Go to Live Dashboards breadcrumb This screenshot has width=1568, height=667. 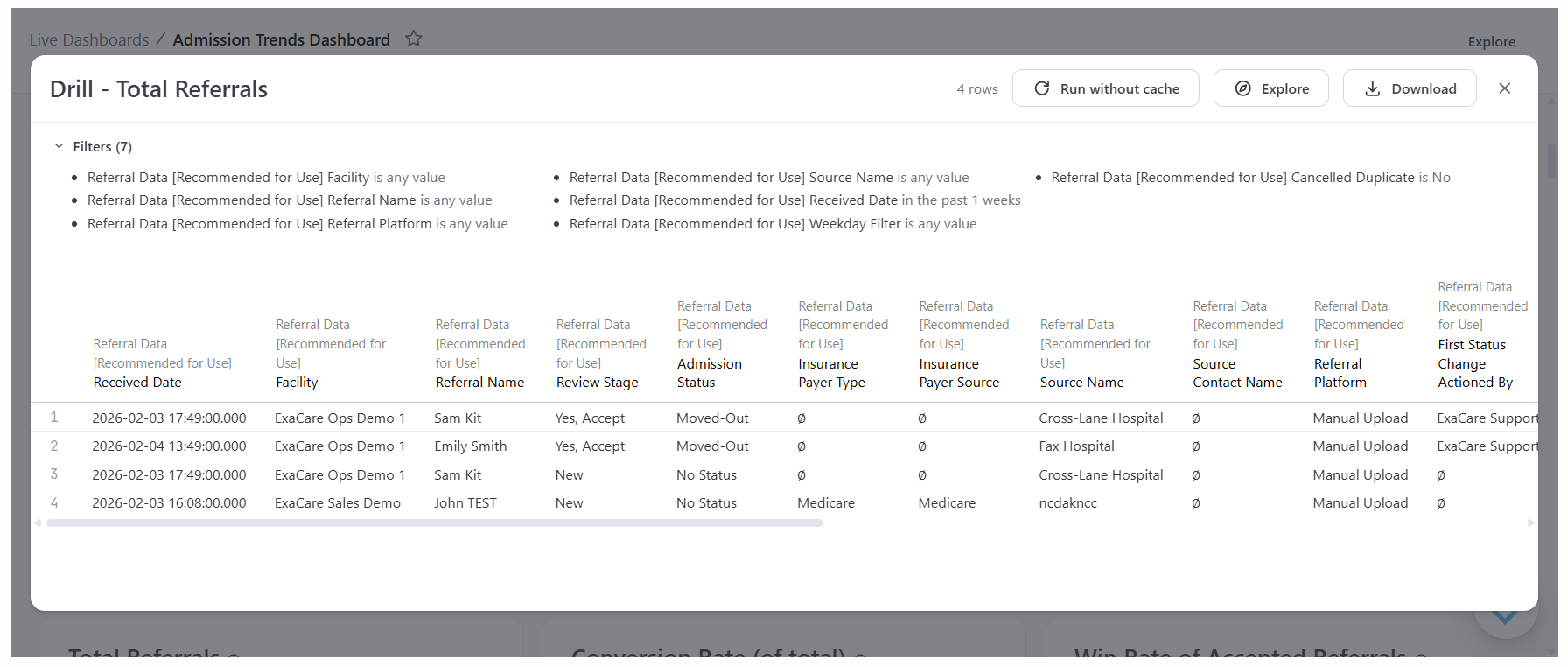(x=89, y=40)
